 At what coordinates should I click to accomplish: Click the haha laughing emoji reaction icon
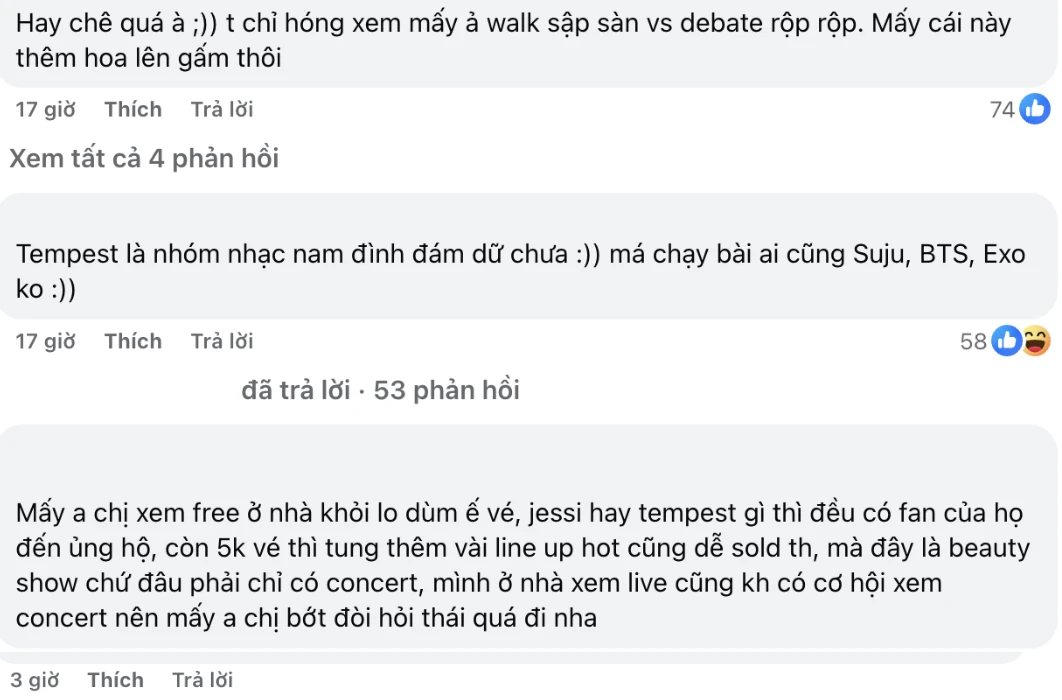pyautogui.click(x=1036, y=341)
